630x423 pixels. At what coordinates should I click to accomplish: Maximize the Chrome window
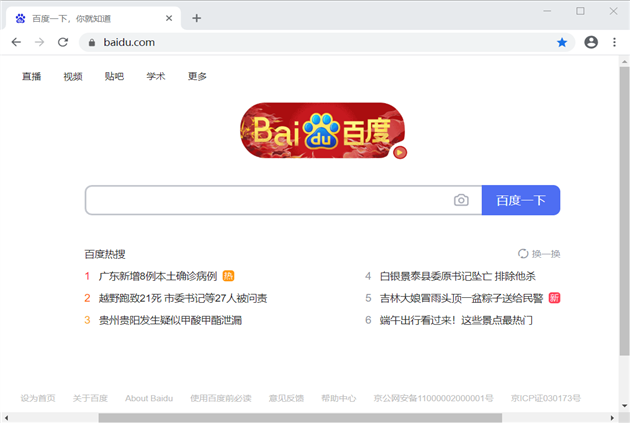(580, 11)
